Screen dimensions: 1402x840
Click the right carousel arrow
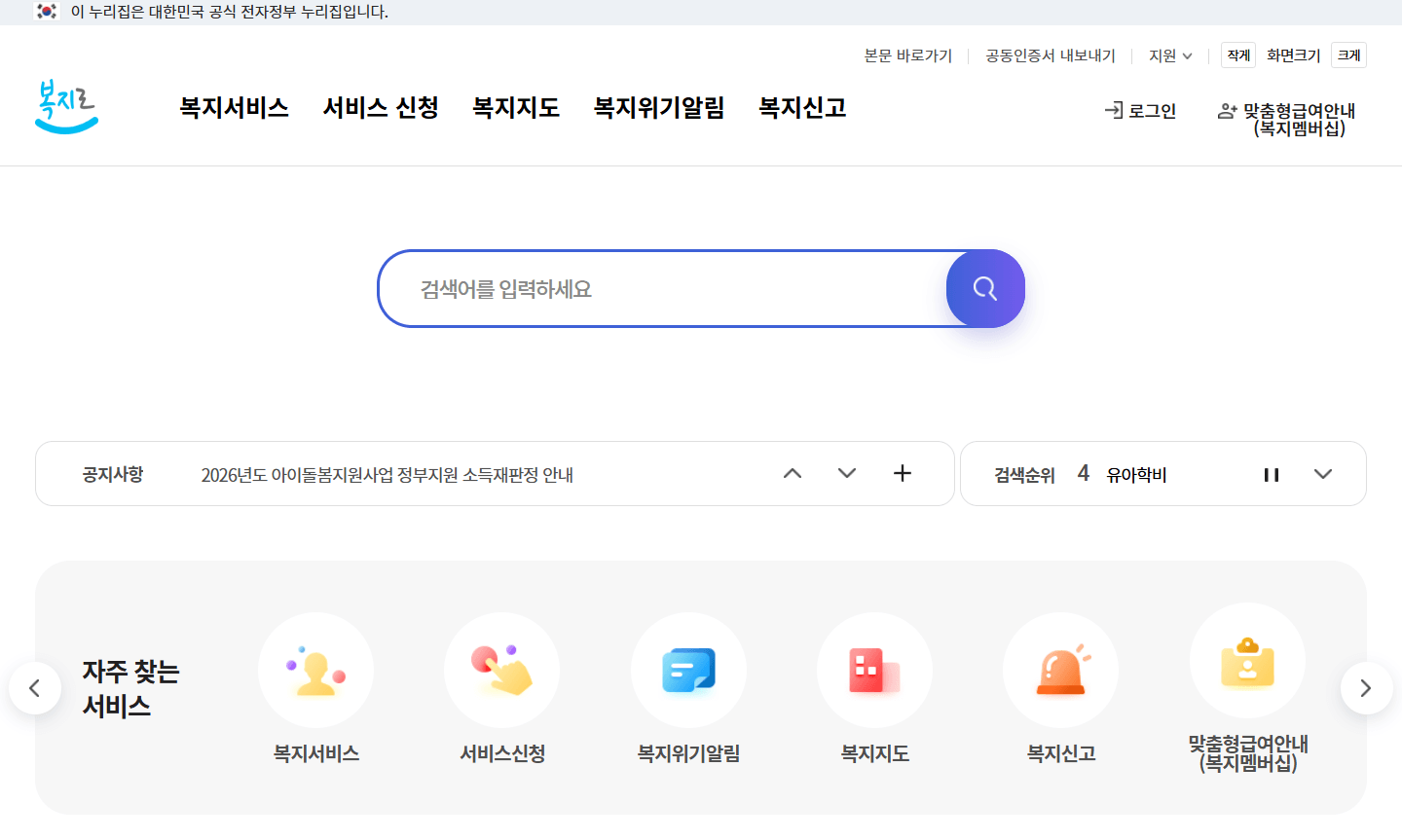coord(1365,688)
